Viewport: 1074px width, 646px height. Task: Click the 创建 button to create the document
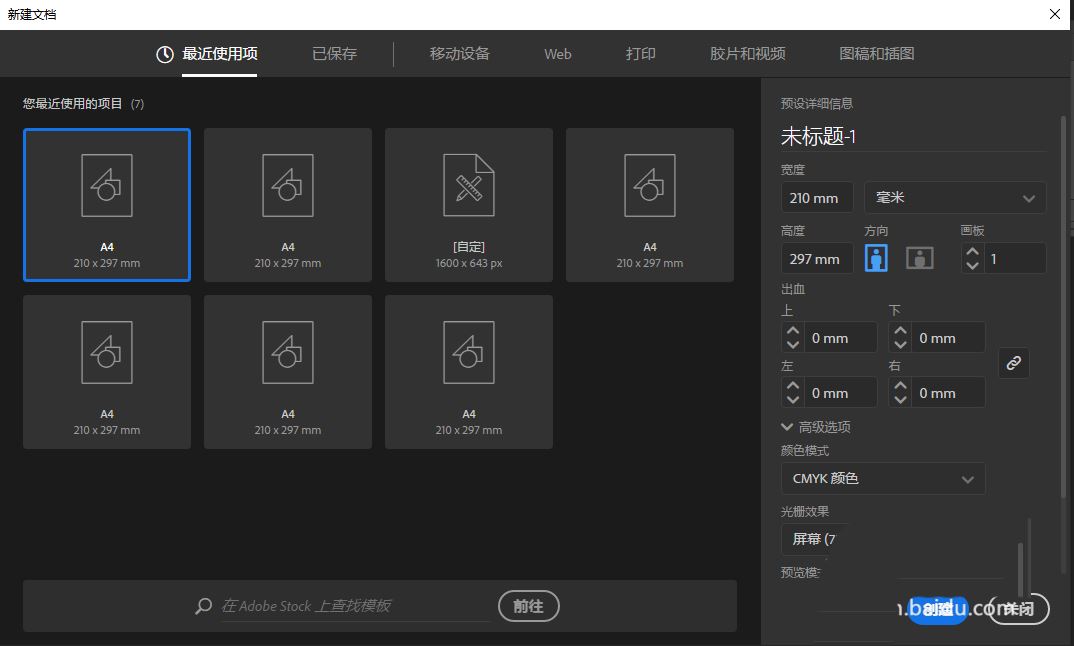tap(938, 608)
